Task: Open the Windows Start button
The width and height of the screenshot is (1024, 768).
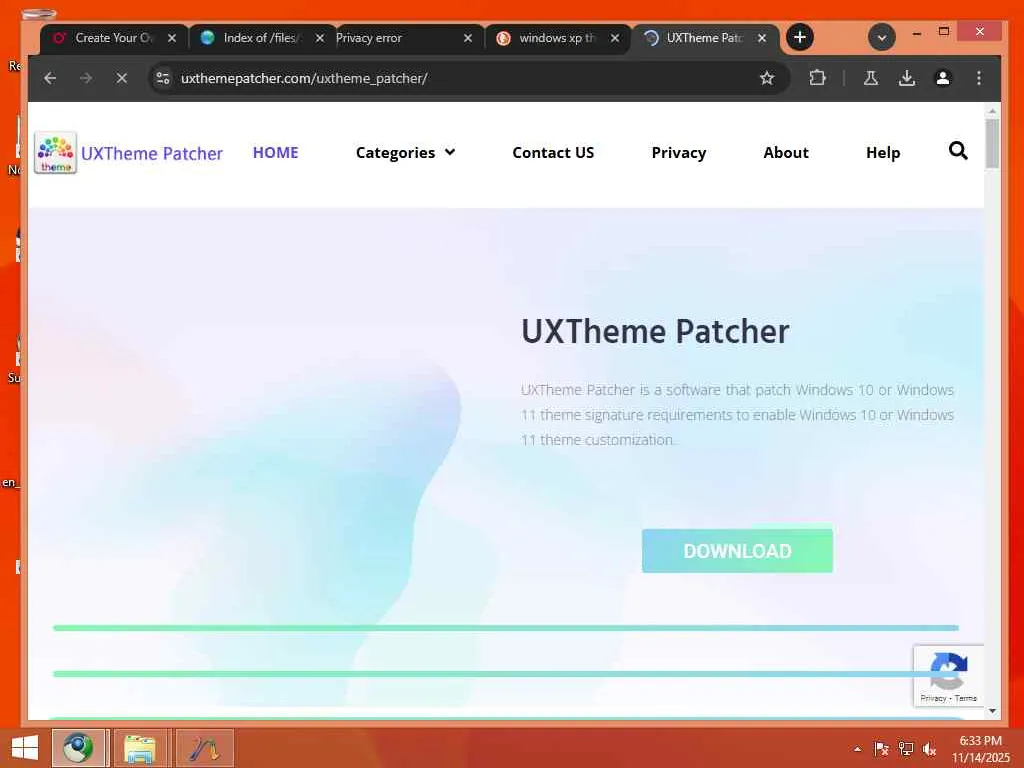Action: coord(24,748)
